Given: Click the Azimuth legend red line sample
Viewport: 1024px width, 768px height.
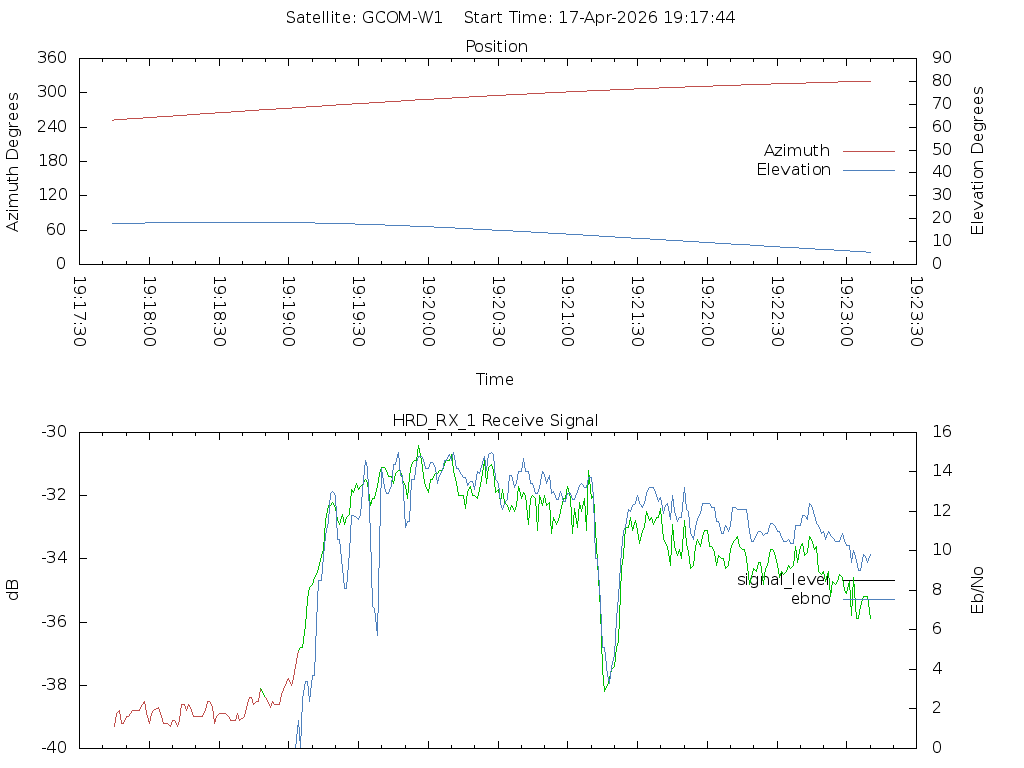Looking at the screenshot, I should (x=868, y=151).
